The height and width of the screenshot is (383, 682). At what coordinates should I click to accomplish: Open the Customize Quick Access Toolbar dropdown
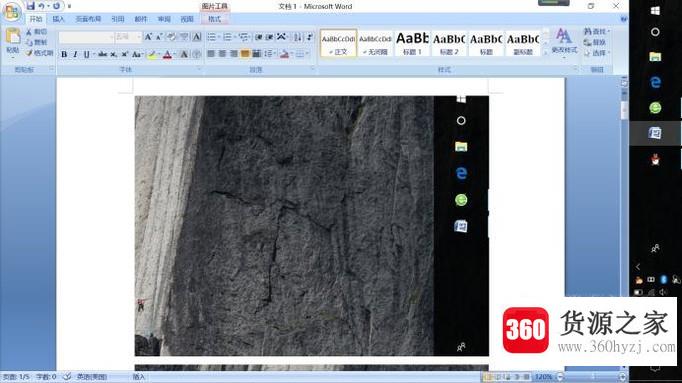(x=69, y=7)
